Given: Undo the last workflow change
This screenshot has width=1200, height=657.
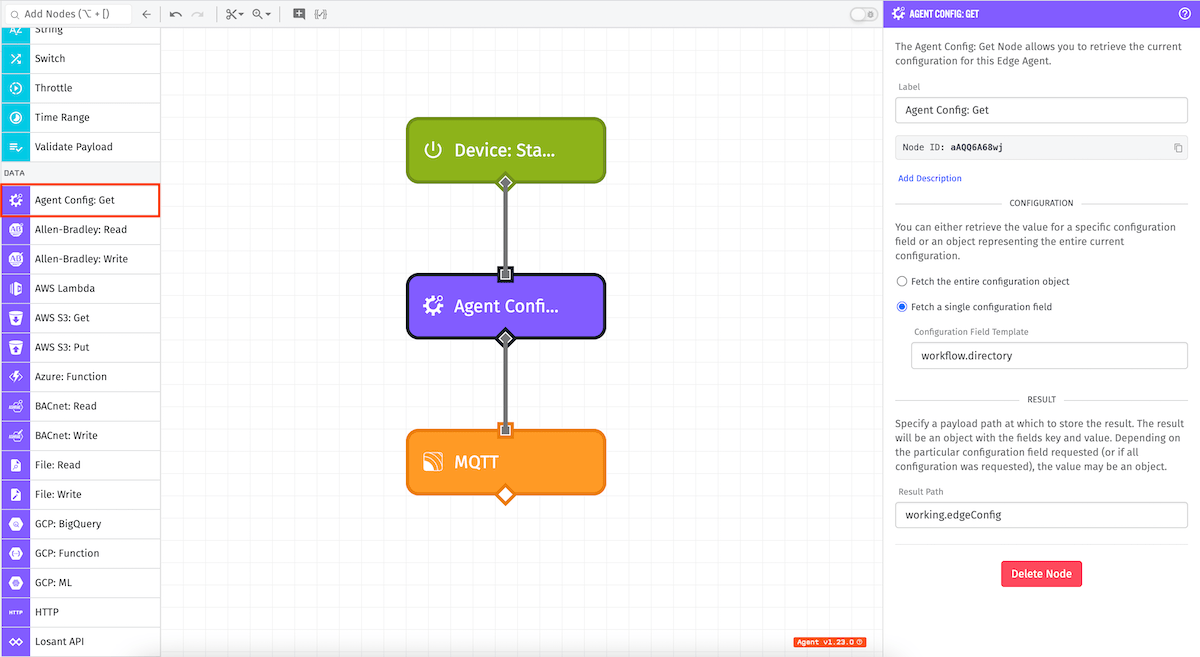Looking at the screenshot, I should 176,14.
